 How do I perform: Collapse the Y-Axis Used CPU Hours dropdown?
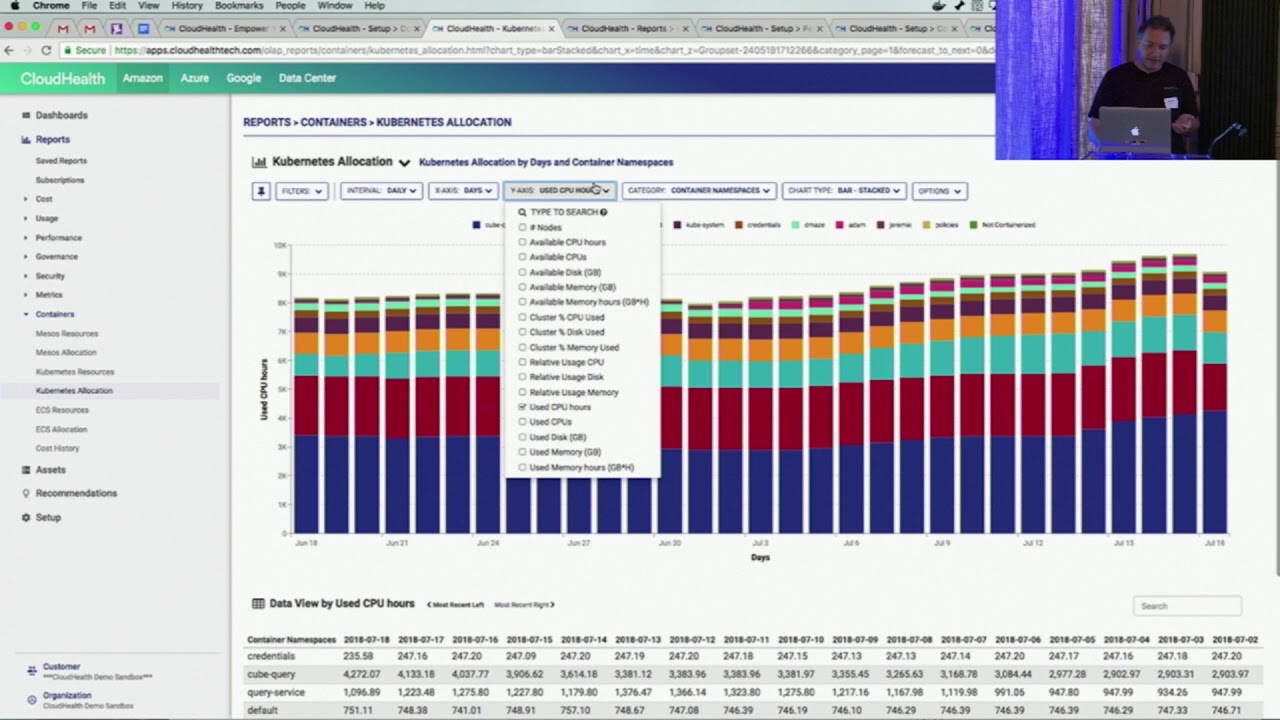[x=560, y=191]
